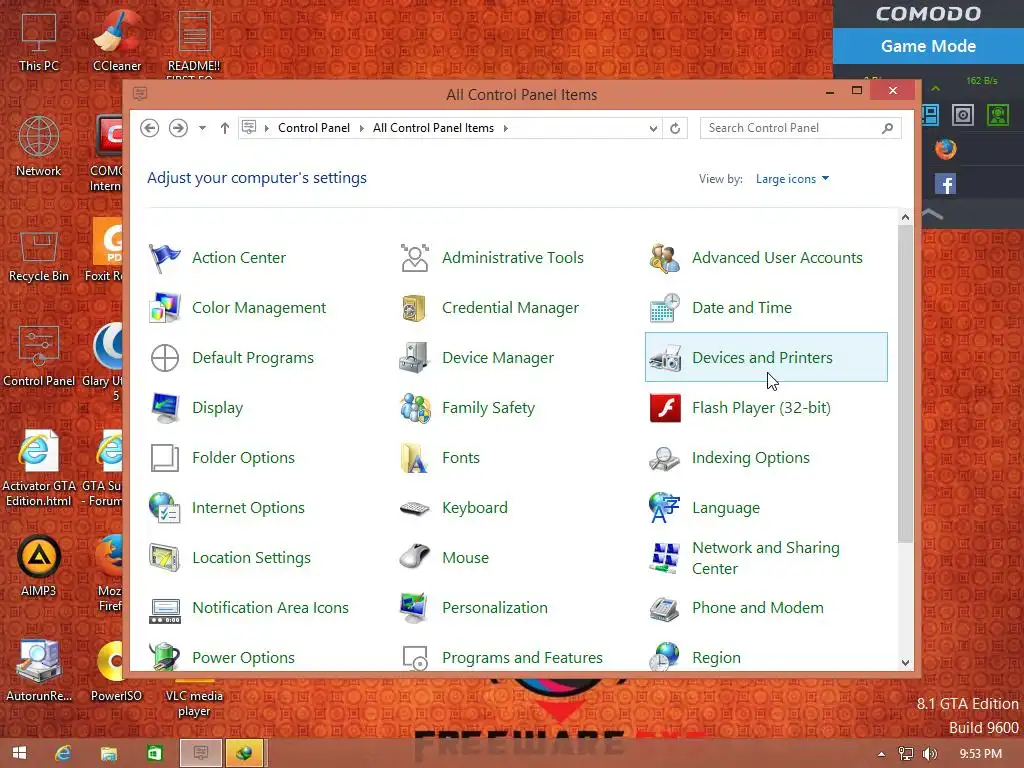Click the Device Manager text link
The width and height of the screenshot is (1024, 768).
coord(498,358)
